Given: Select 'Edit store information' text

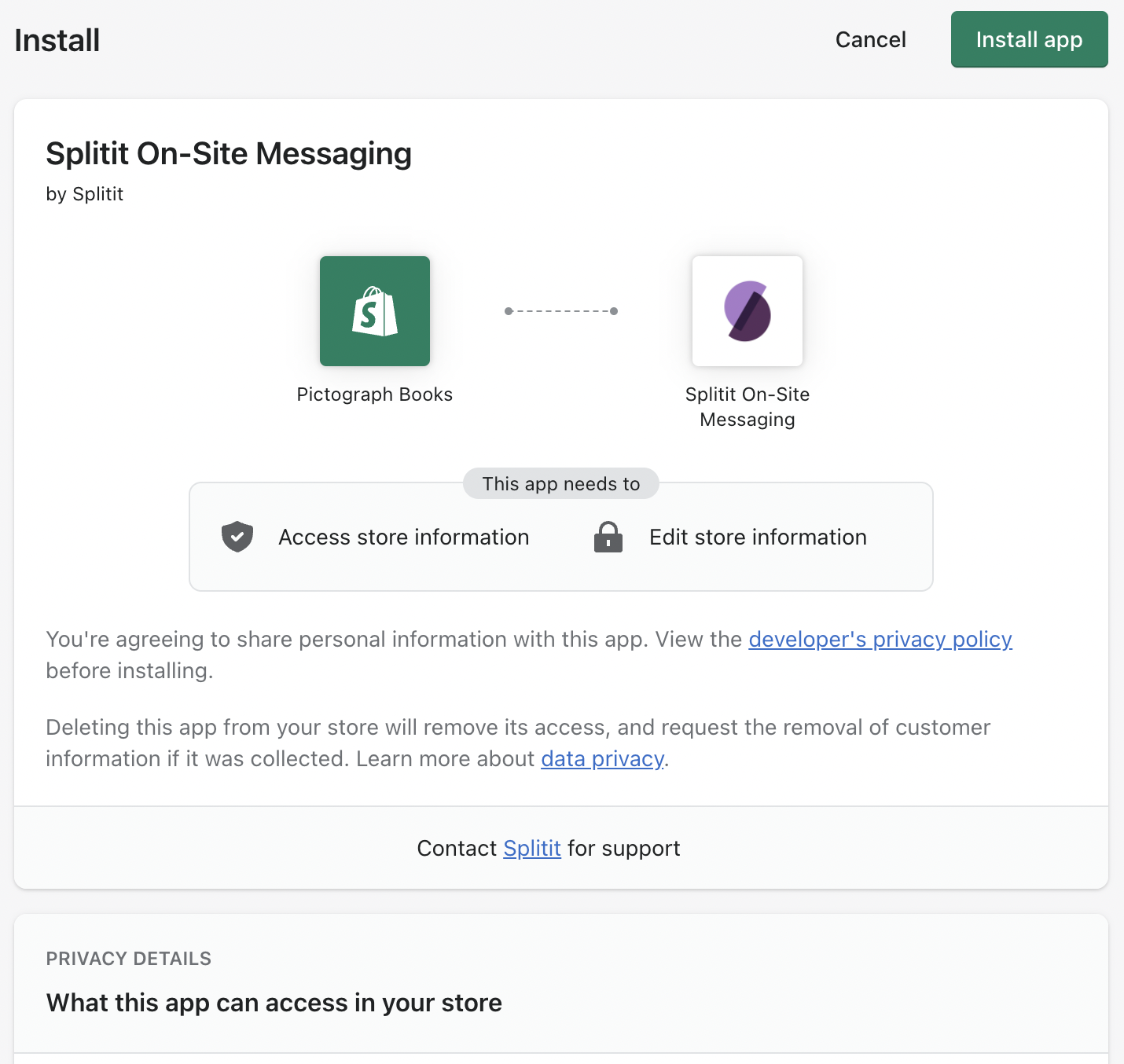Looking at the screenshot, I should [x=758, y=537].
